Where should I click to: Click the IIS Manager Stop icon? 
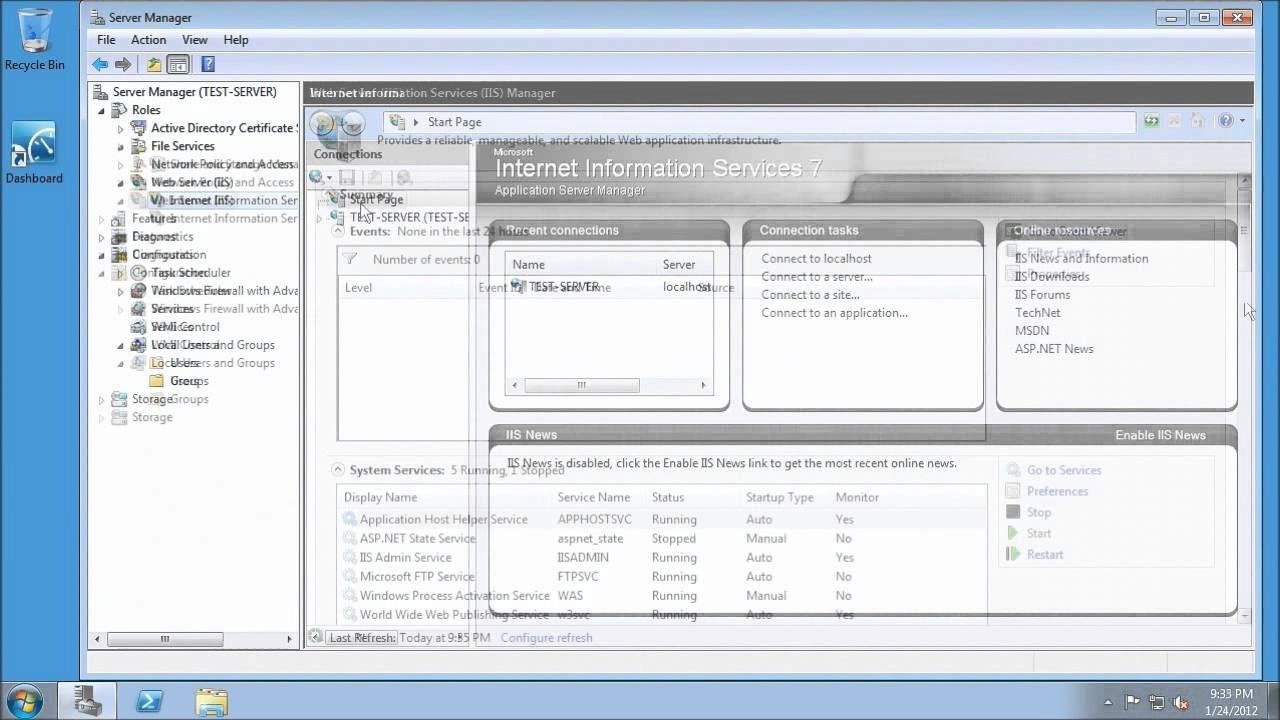point(1175,121)
